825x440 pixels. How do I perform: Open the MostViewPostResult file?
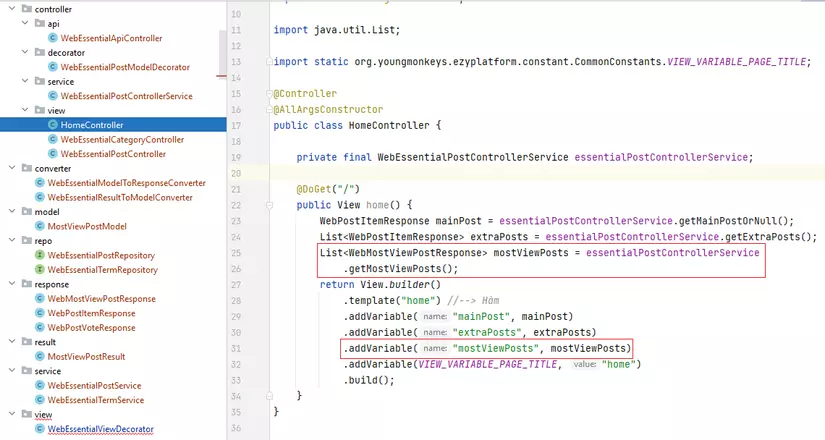tap(86, 356)
